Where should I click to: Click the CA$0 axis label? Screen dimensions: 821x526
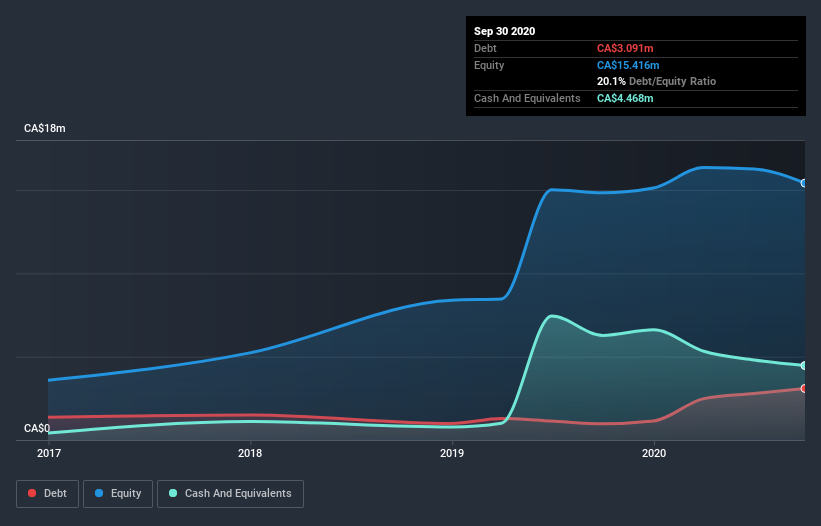click(x=37, y=428)
